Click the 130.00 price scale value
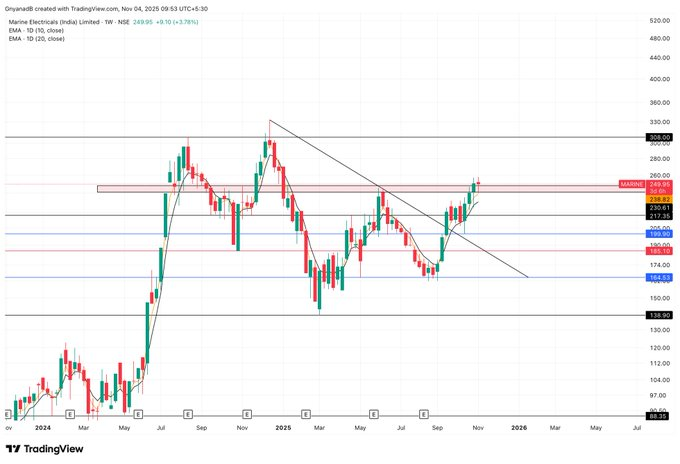Image resolution: width=680 pixels, height=464 pixels. point(660,330)
